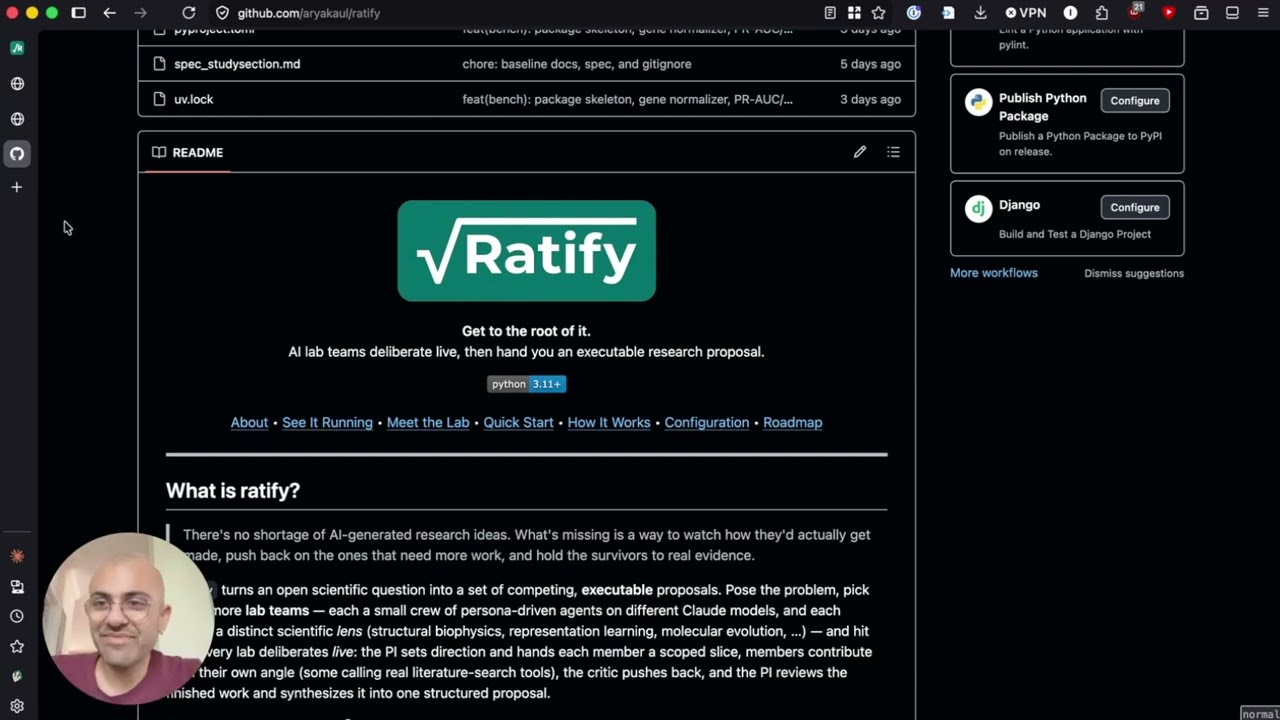The height and width of the screenshot is (720, 1280).
Task: Click the file icon beside spec_studysection.md
Action: 159,64
